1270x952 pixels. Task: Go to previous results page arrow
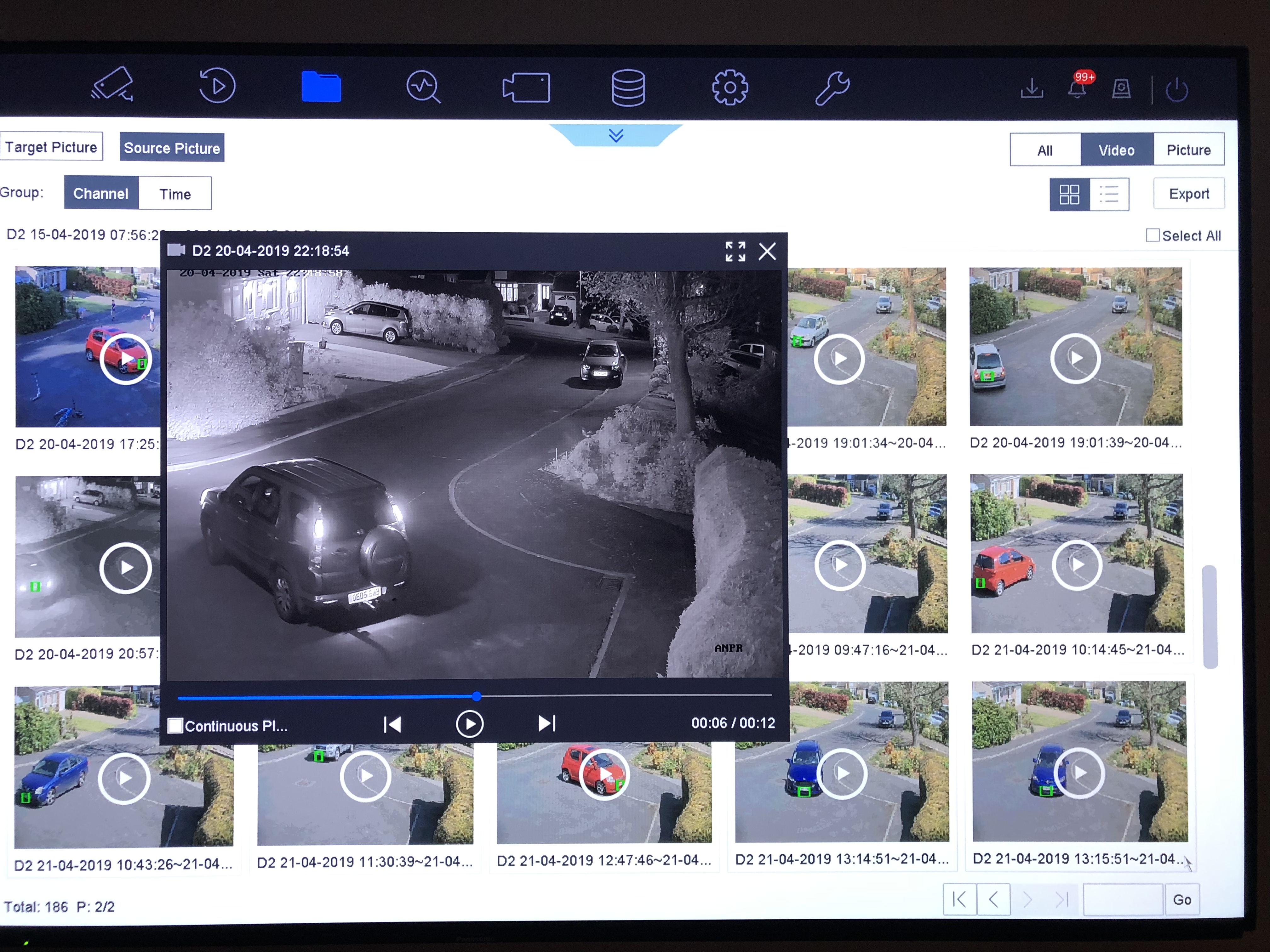pyautogui.click(x=993, y=899)
